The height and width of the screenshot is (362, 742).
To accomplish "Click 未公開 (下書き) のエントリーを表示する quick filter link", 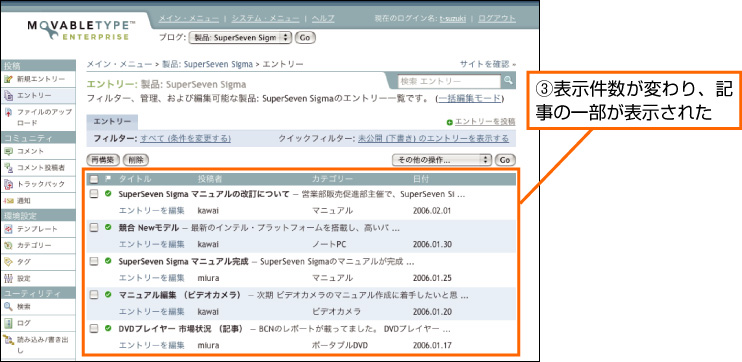I will point(433,138).
